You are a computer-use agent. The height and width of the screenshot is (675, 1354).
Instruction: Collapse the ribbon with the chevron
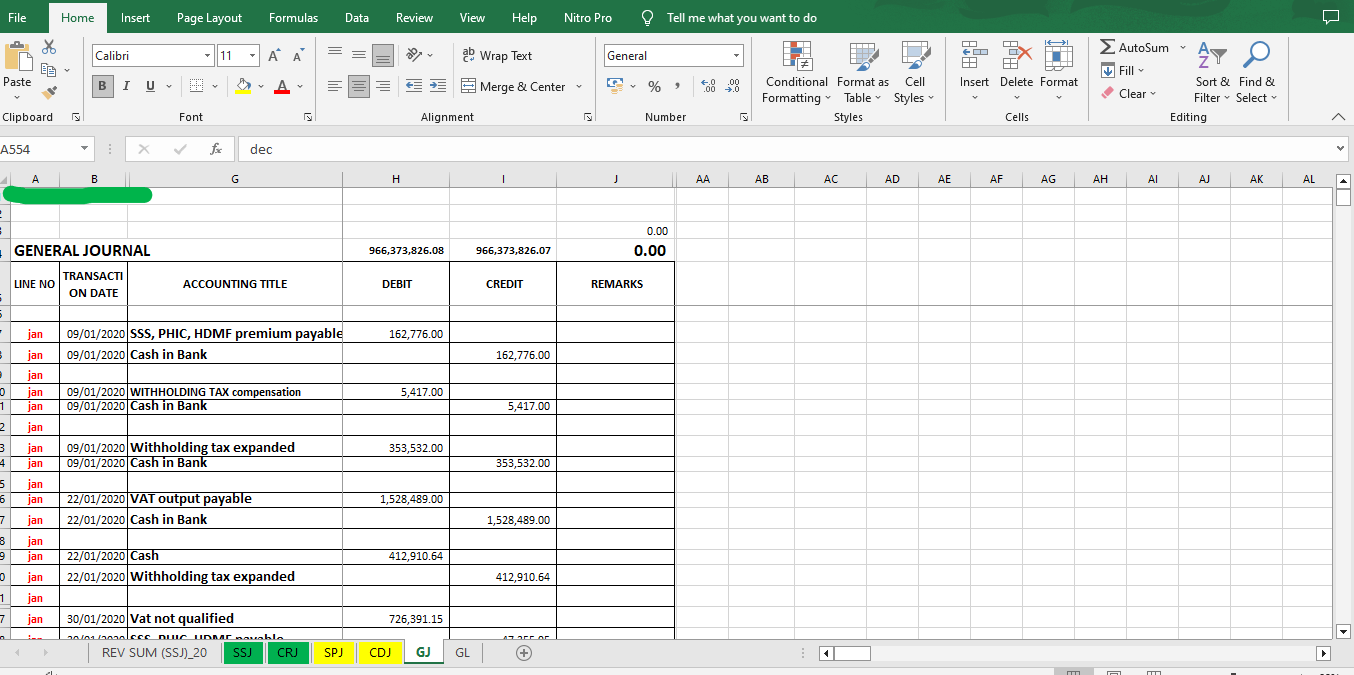point(1339,117)
